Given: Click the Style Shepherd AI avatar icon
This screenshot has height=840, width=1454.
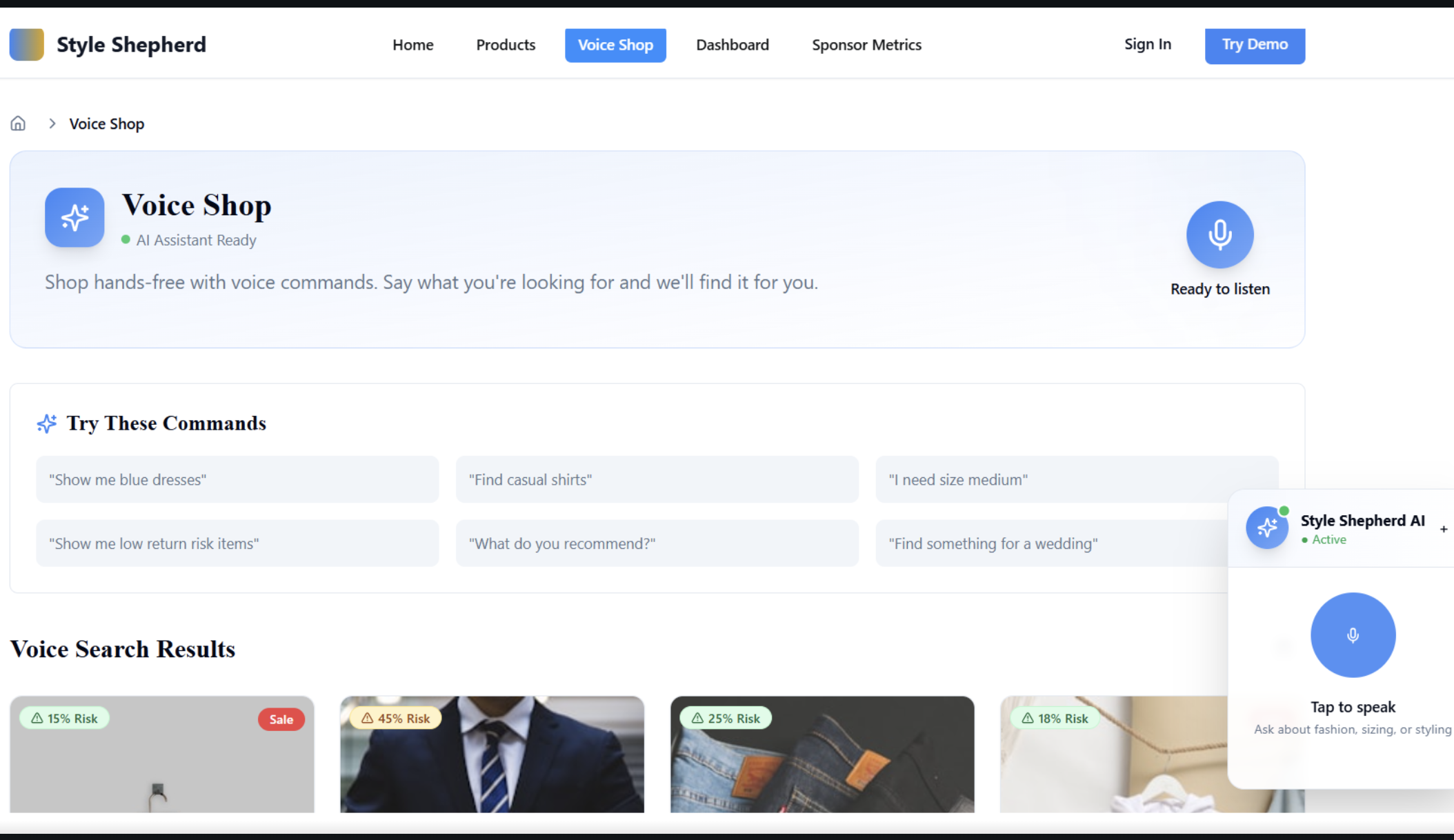Looking at the screenshot, I should pos(1266,528).
